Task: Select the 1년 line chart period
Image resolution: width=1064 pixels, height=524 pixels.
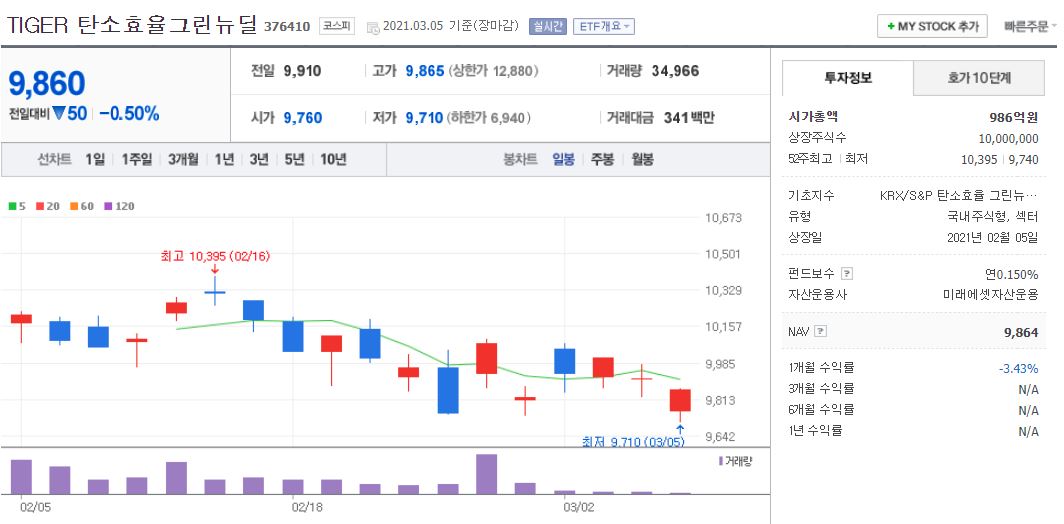Action: point(224,160)
